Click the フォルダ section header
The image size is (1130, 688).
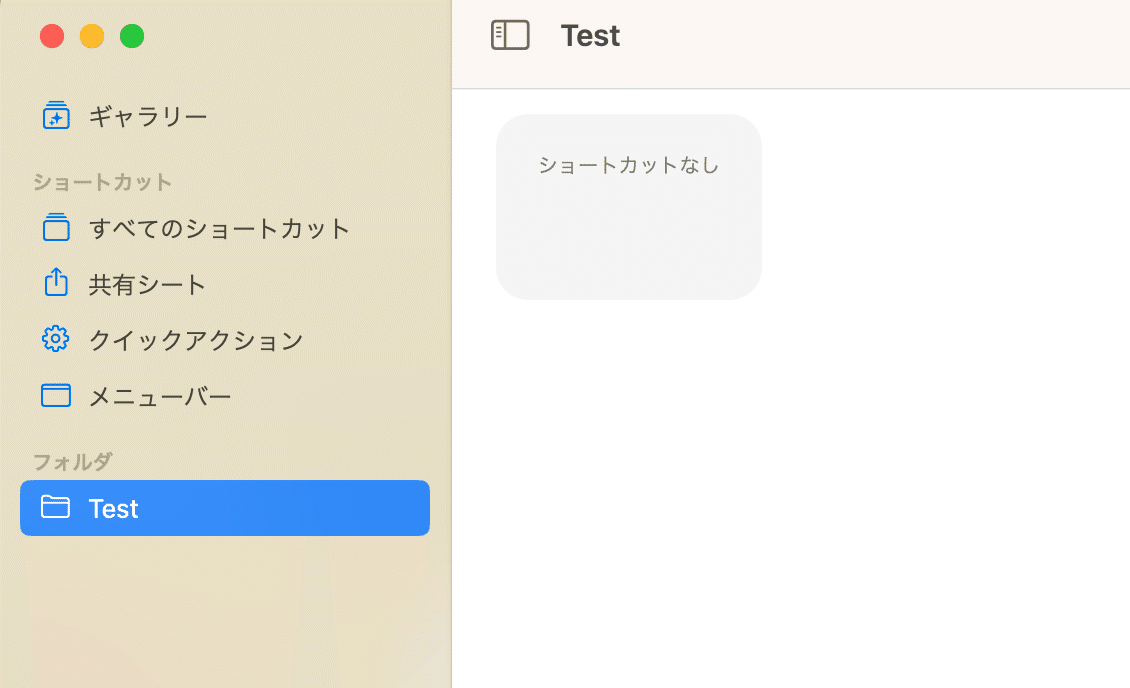coord(73,462)
